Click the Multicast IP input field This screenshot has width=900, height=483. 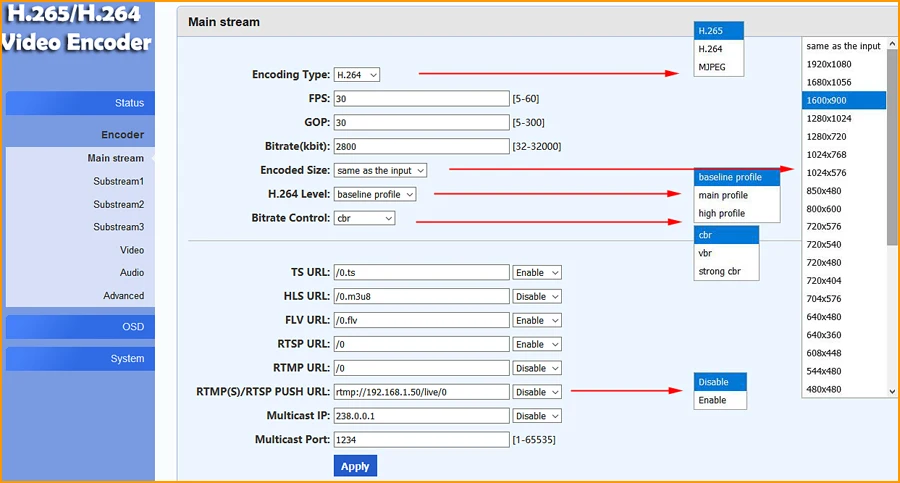coord(421,416)
